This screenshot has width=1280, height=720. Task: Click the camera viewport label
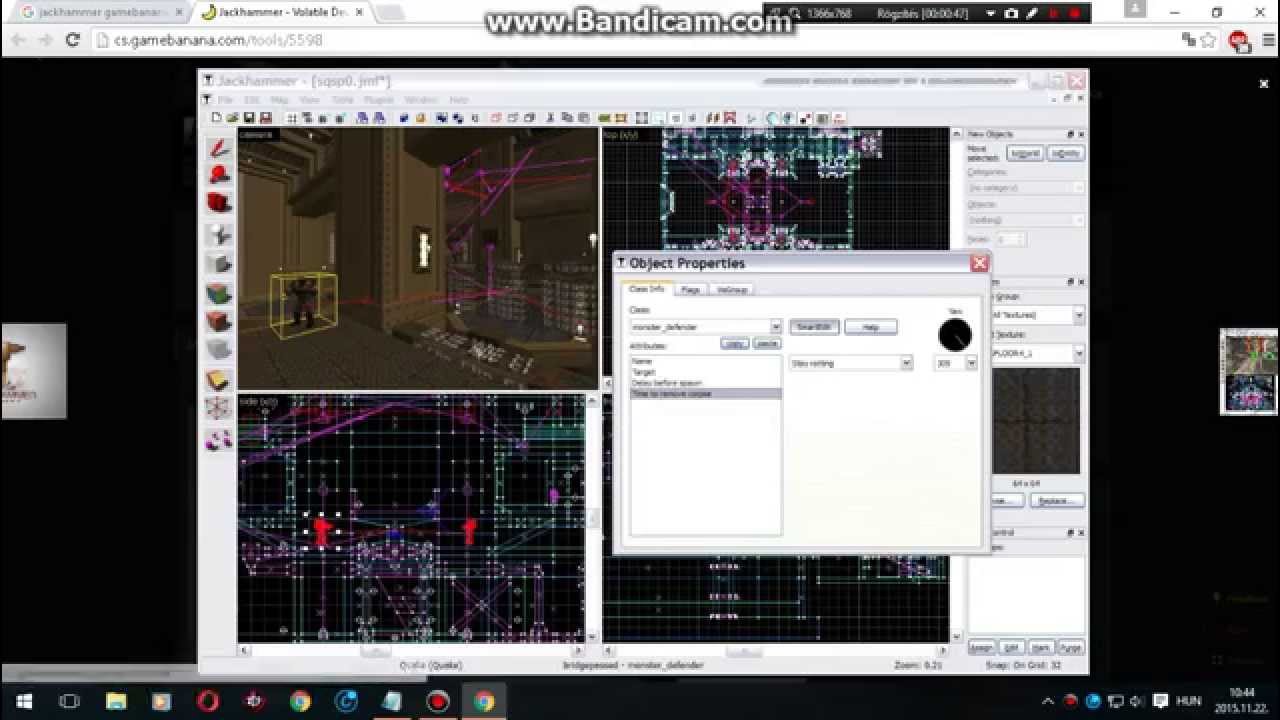pyautogui.click(x=255, y=134)
